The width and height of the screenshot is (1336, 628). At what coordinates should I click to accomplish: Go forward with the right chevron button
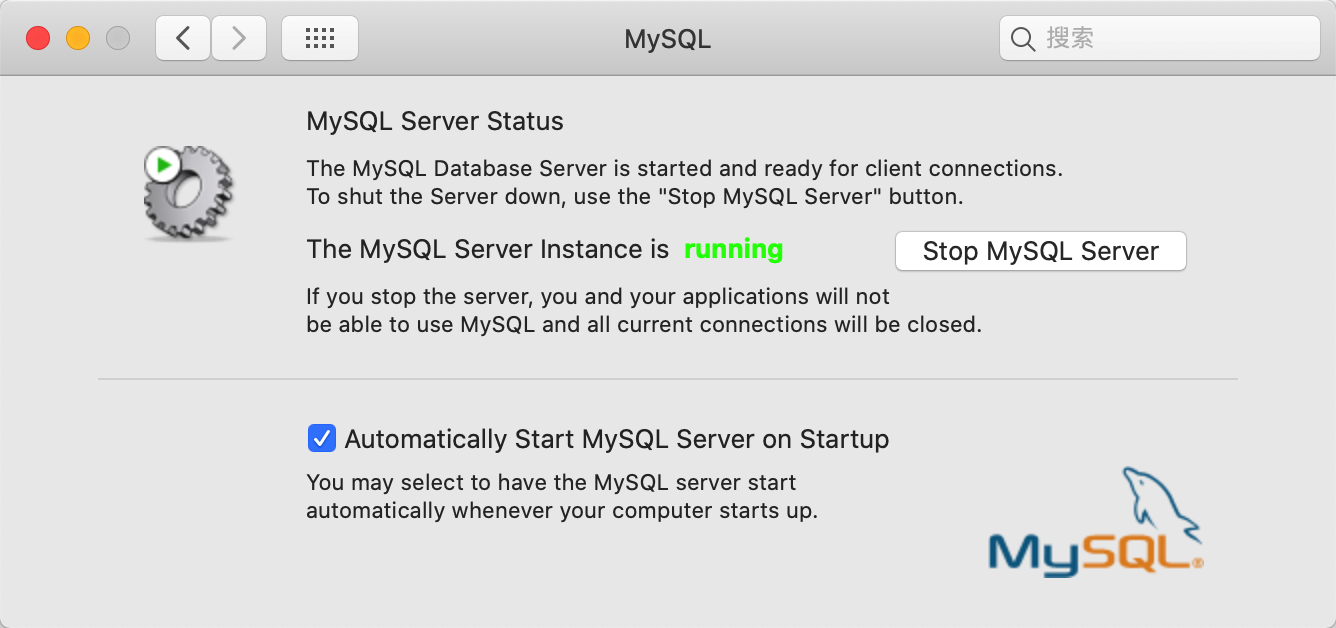point(239,39)
